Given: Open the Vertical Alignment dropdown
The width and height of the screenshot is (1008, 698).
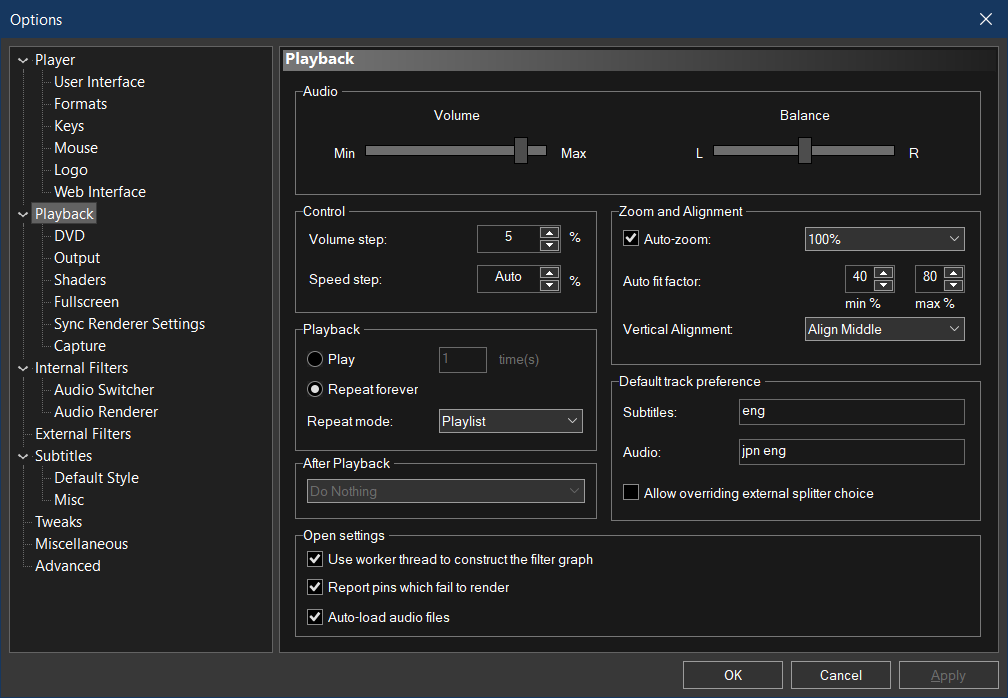Looking at the screenshot, I should (x=884, y=329).
